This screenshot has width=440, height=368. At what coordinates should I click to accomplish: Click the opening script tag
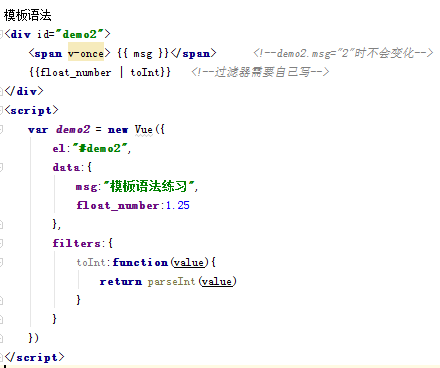(31, 110)
